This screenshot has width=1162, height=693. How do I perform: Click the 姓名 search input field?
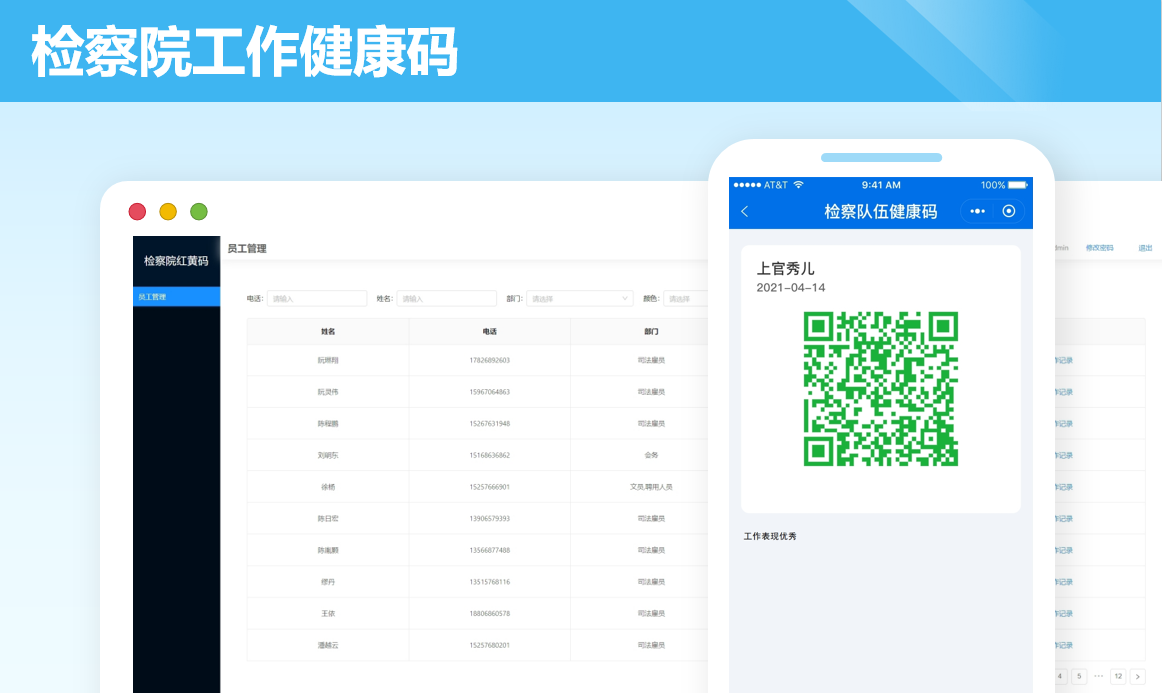pyautogui.click(x=447, y=298)
